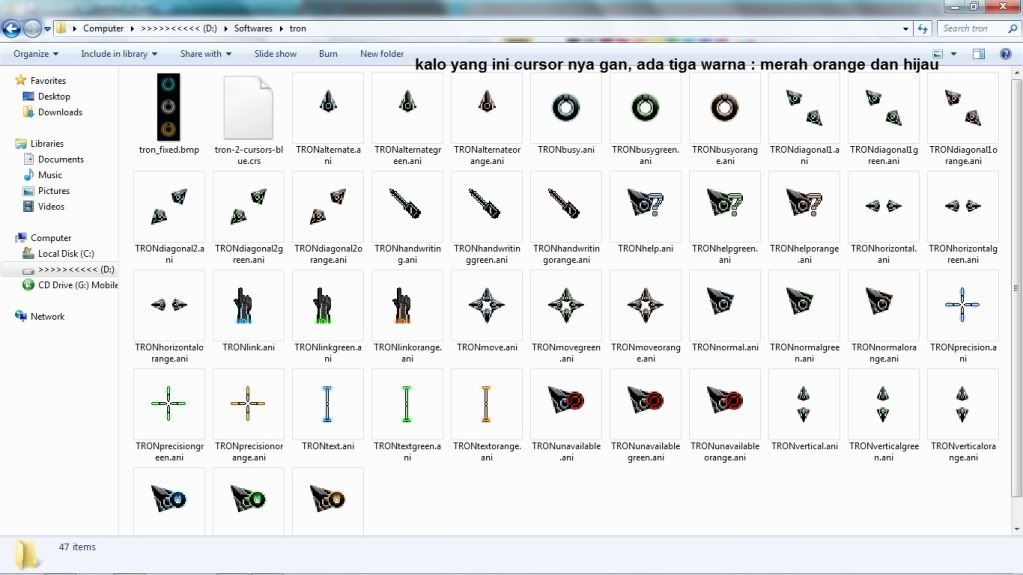
Task: Select TRONbusyorange.ani cursor file
Action: click(725, 108)
